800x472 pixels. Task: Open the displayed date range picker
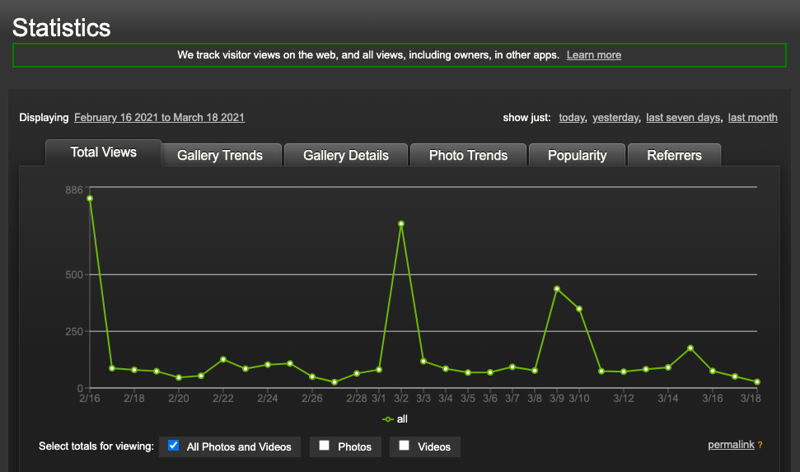pos(159,117)
